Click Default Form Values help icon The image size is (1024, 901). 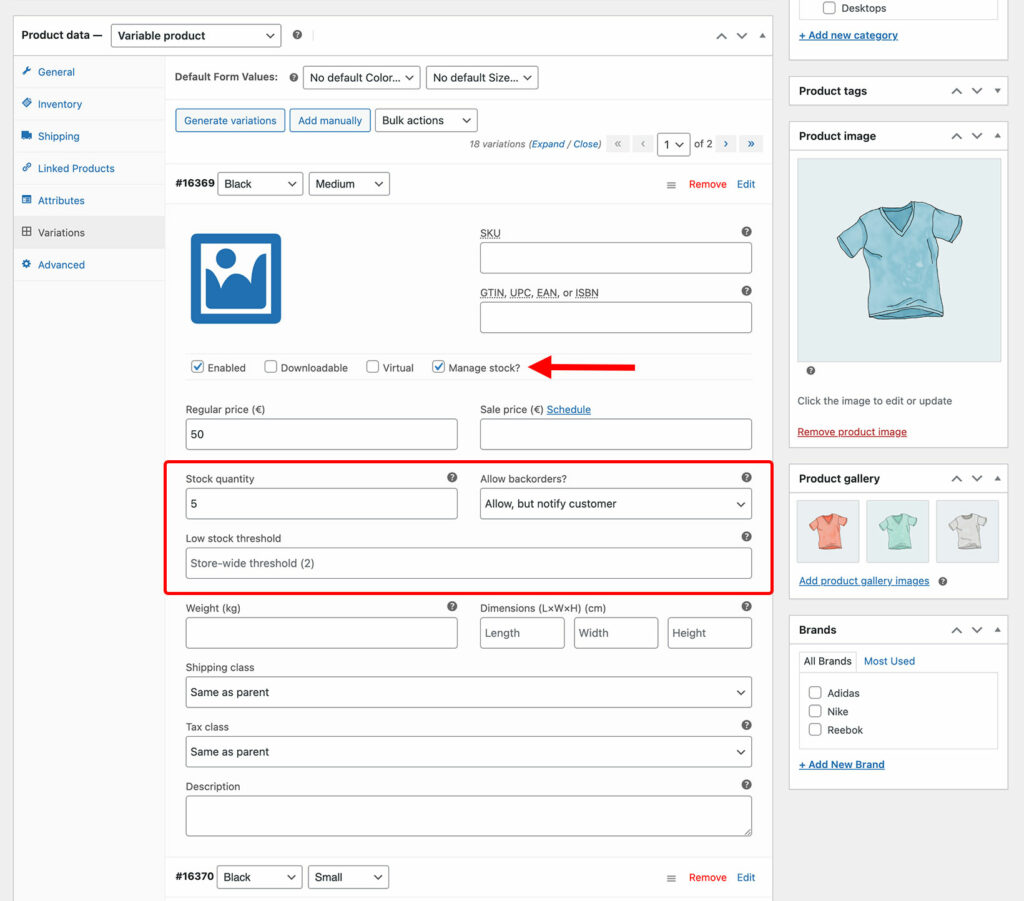(294, 77)
